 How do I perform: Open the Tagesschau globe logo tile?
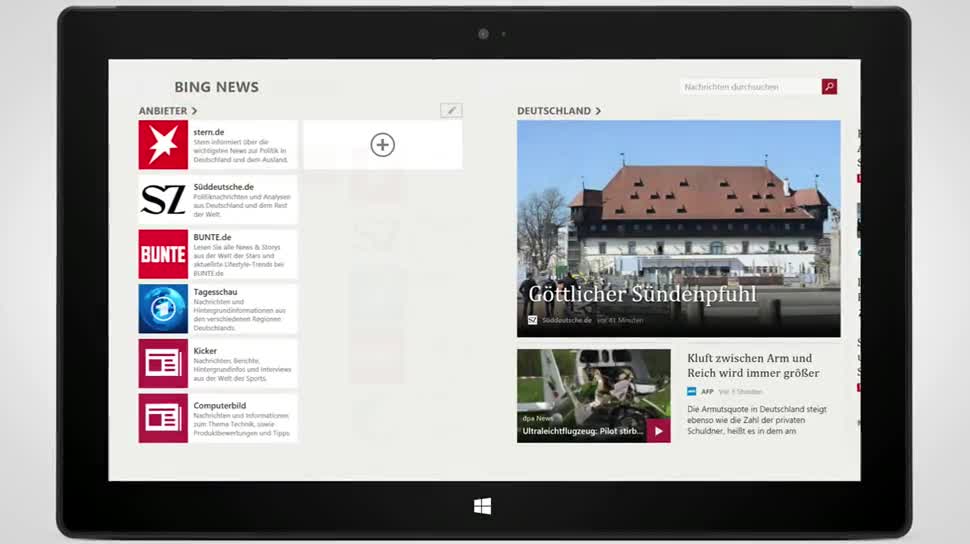(x=163, y=309)
